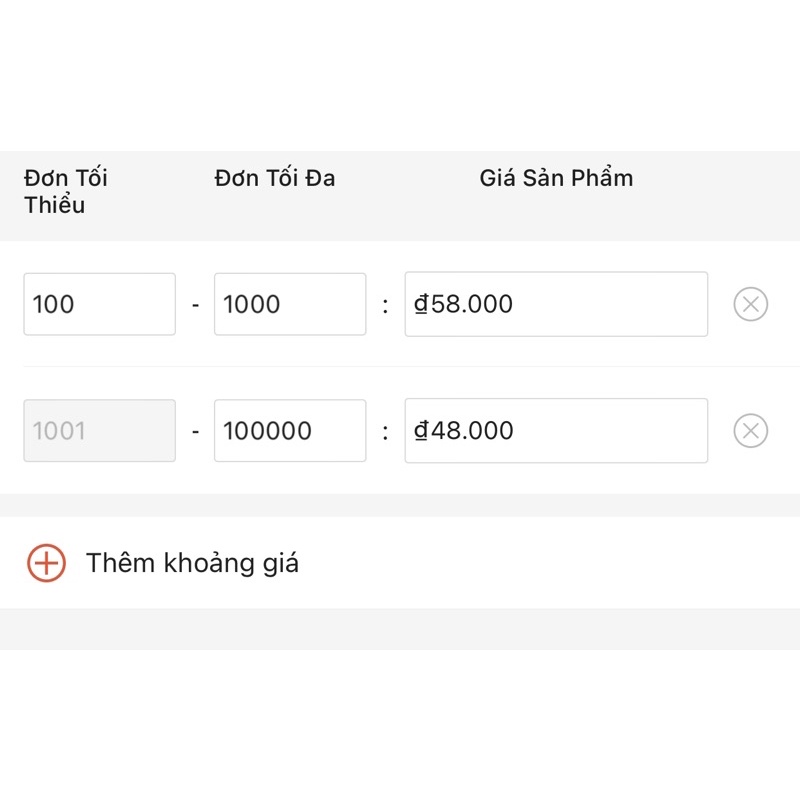800x800 pixels.
Task: Click the dash between 100 and 1000
Action: 195,305
